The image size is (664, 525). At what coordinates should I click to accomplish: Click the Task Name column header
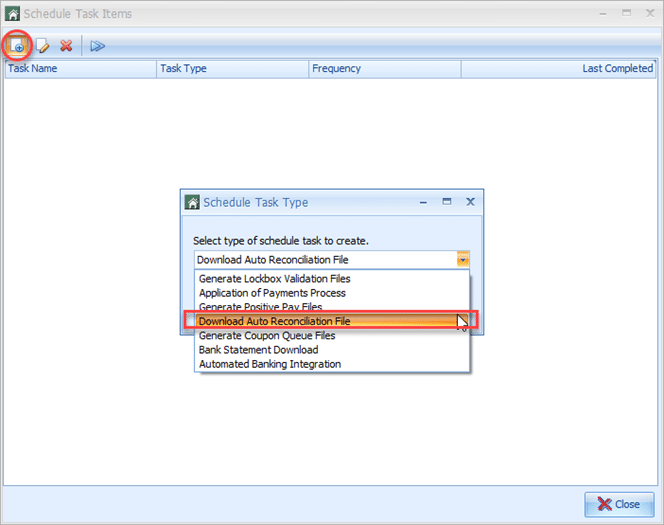point(80,69)
